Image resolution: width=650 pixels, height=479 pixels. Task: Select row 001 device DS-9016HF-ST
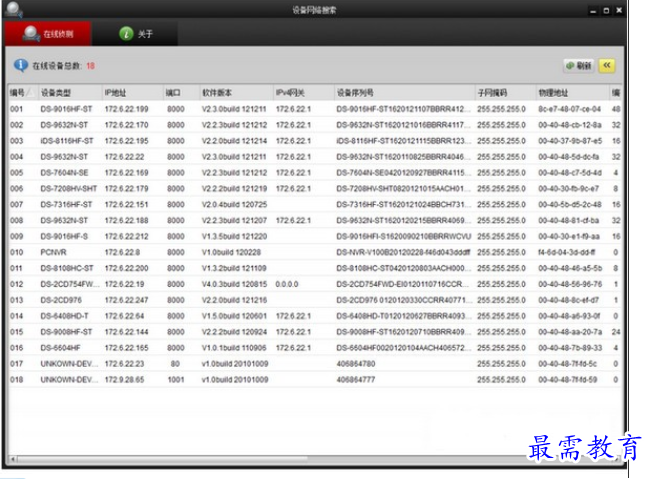[x=66, y=109]
